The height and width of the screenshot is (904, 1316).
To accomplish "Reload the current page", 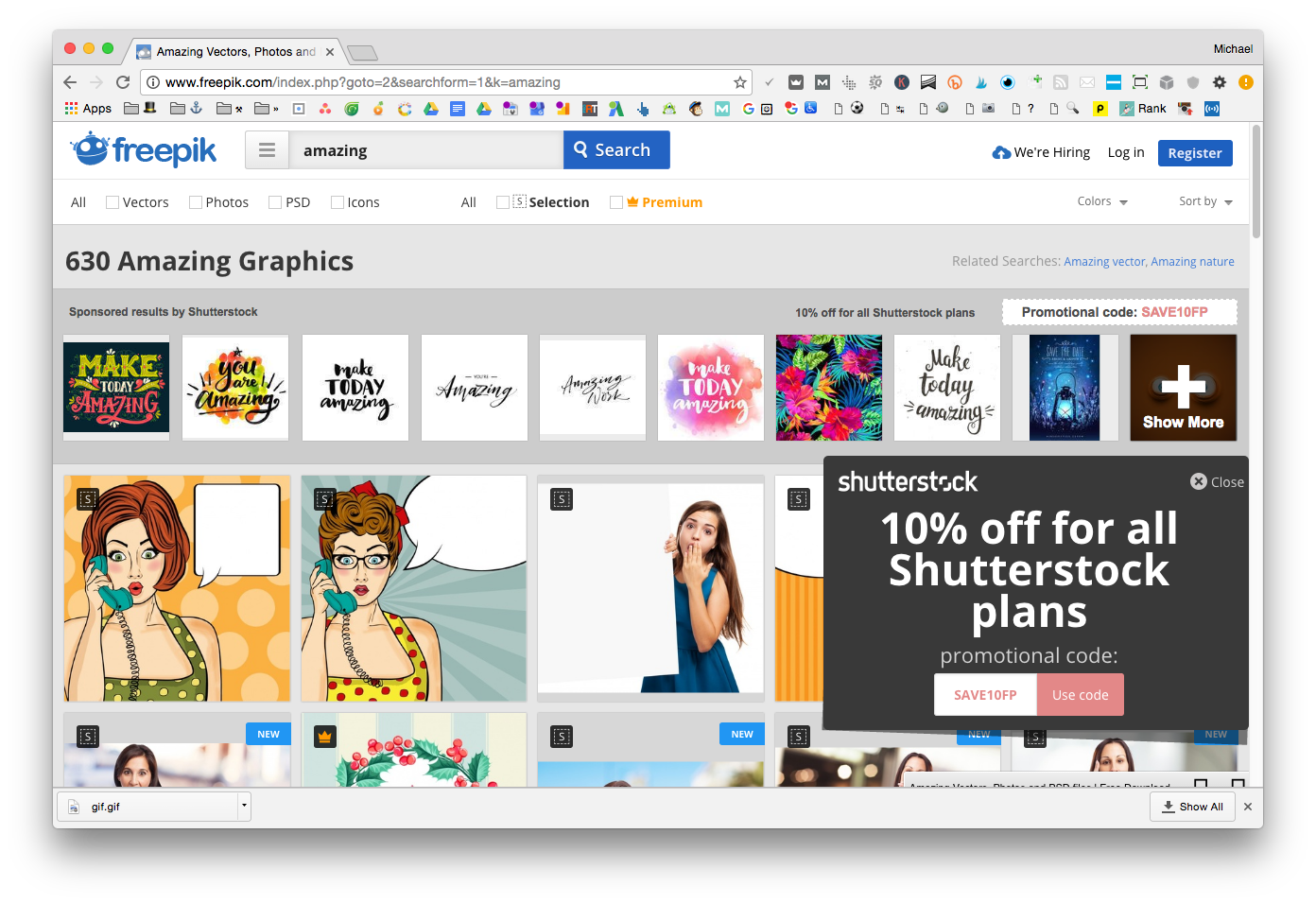I will click(123, 82).
